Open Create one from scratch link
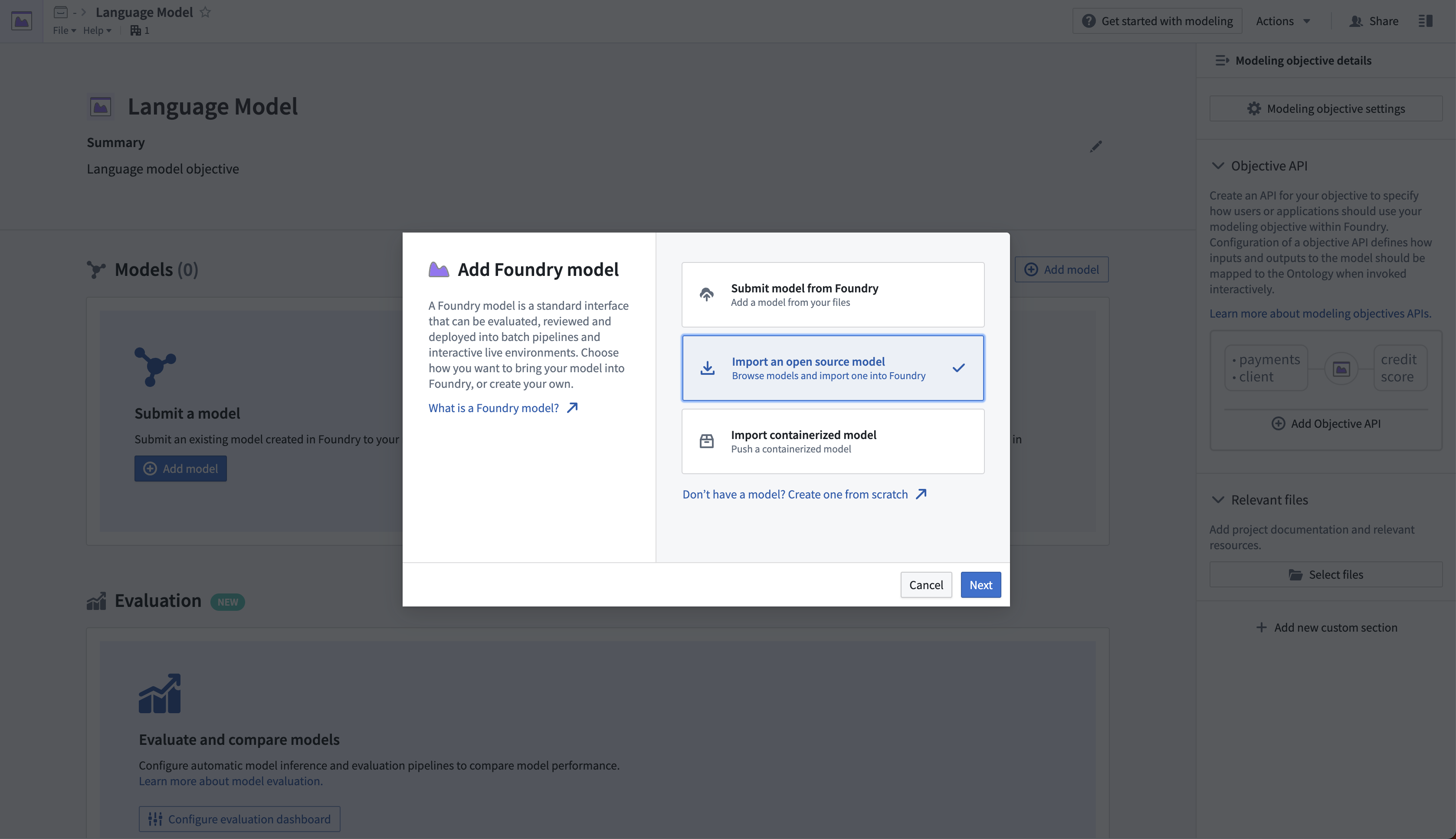Image resolution: width=1456 pixels, height=839 pixels. pyautogui.click(x=804, y=495)
